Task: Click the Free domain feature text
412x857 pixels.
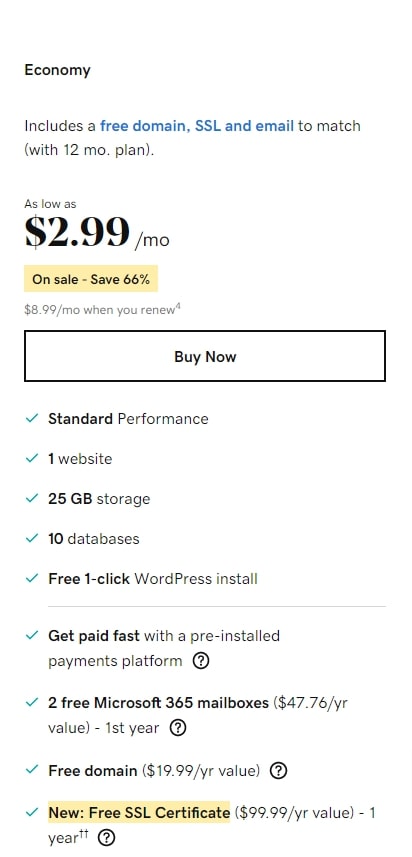Action: pyautogui.click(x=92, y=771)
